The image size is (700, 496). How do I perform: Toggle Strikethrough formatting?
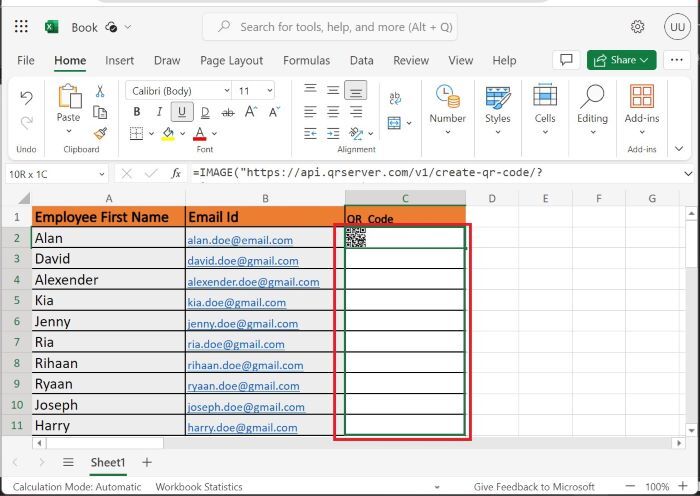[228, 112]
